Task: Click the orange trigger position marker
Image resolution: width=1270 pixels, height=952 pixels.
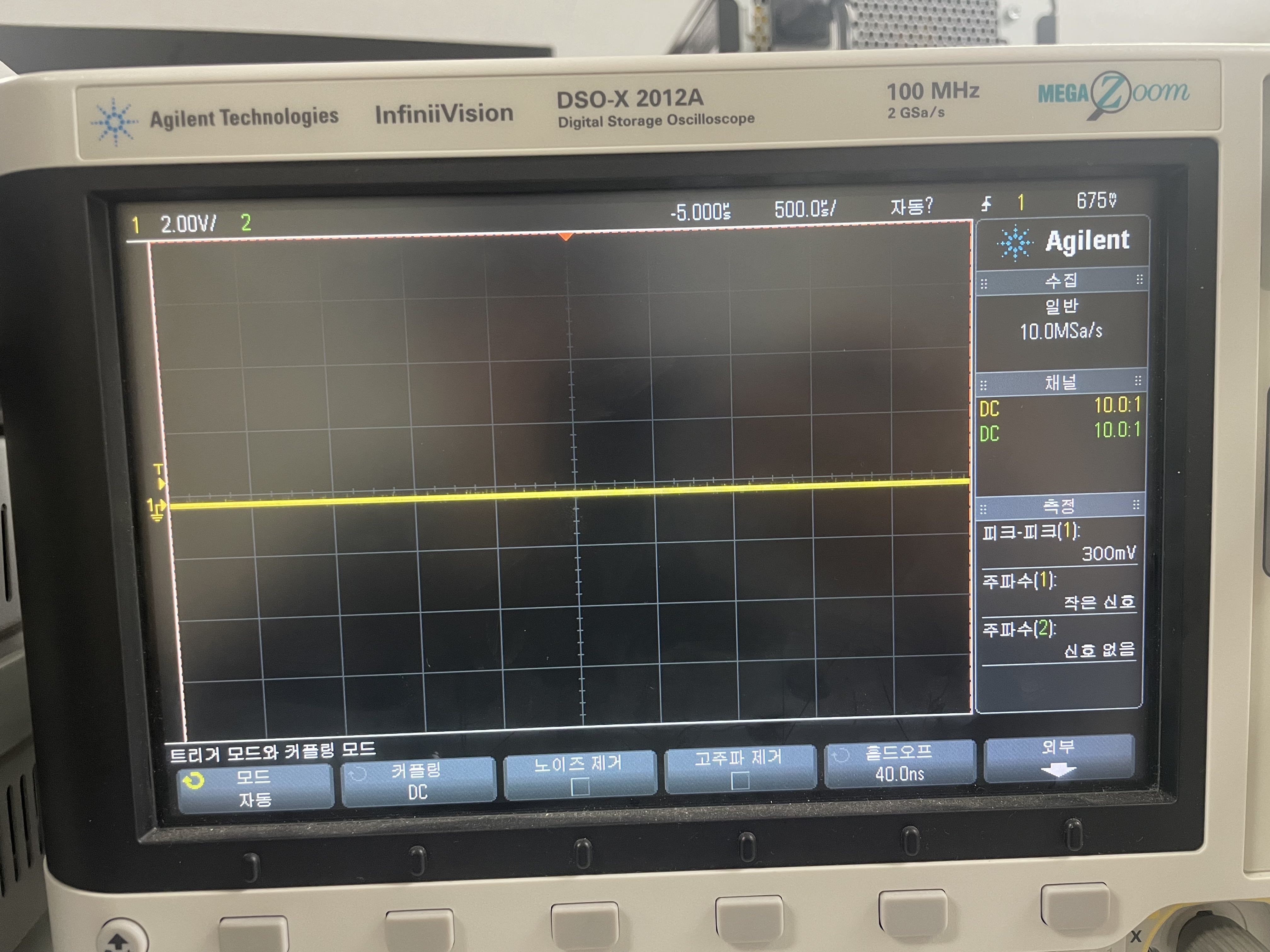Action: coord(565,236)
